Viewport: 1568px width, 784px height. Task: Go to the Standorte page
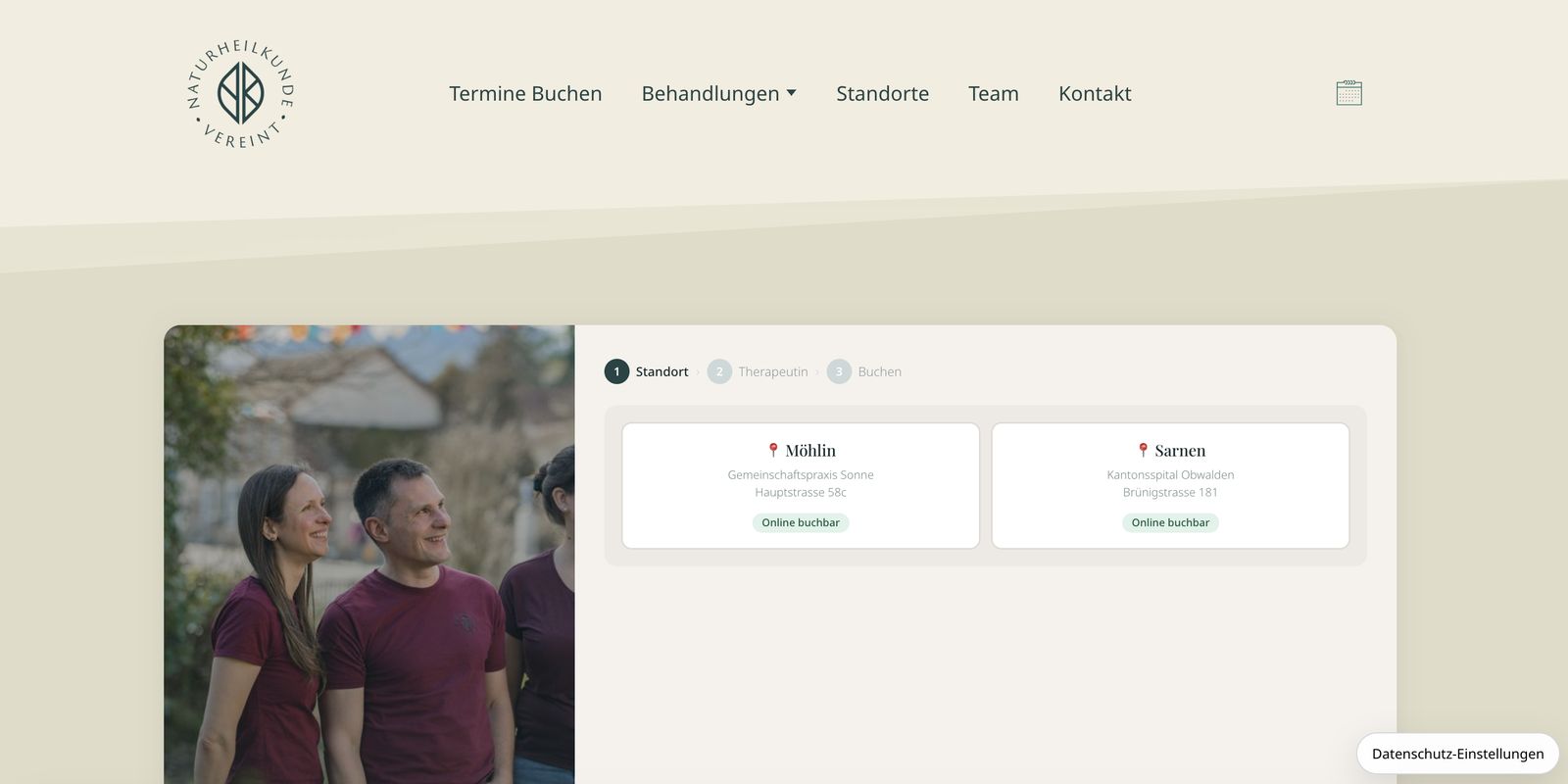point(882,93)
